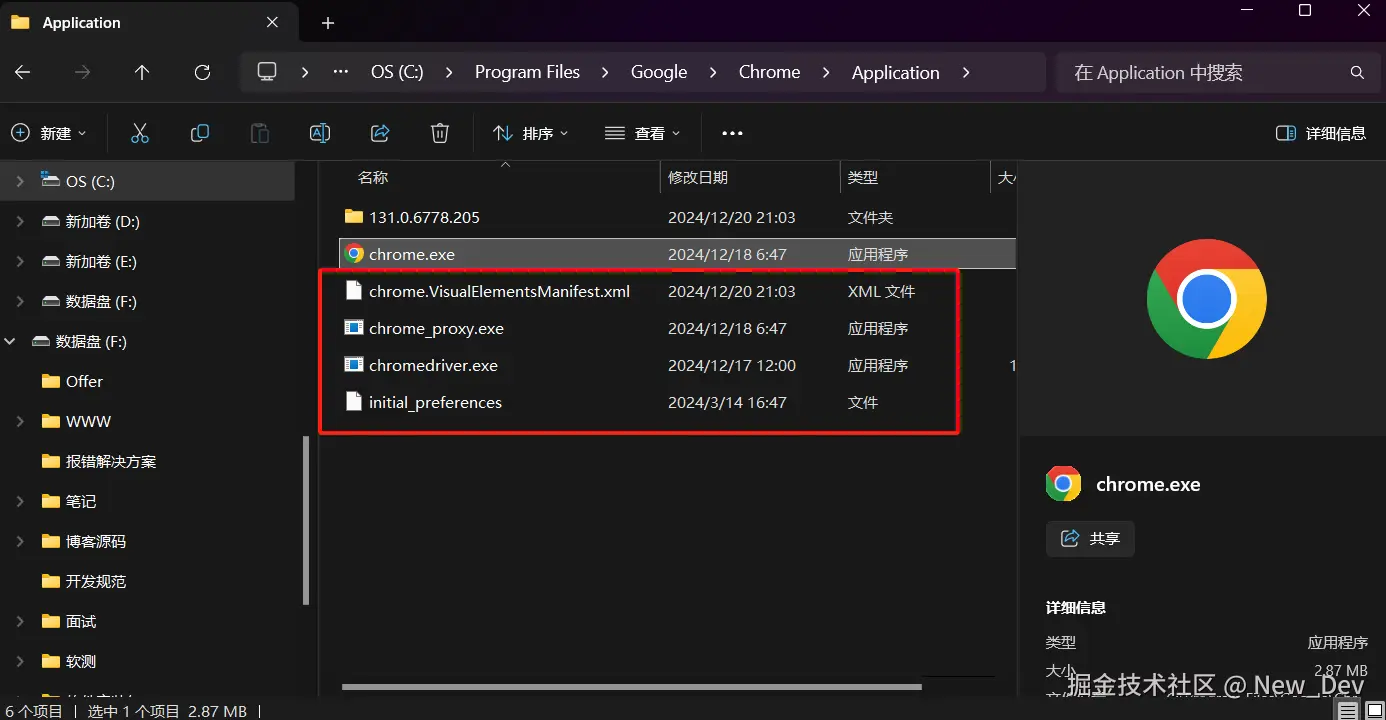Expand the 新加卷 (D:) tree node
The image size is (1386, 720).
coord(20,221)
